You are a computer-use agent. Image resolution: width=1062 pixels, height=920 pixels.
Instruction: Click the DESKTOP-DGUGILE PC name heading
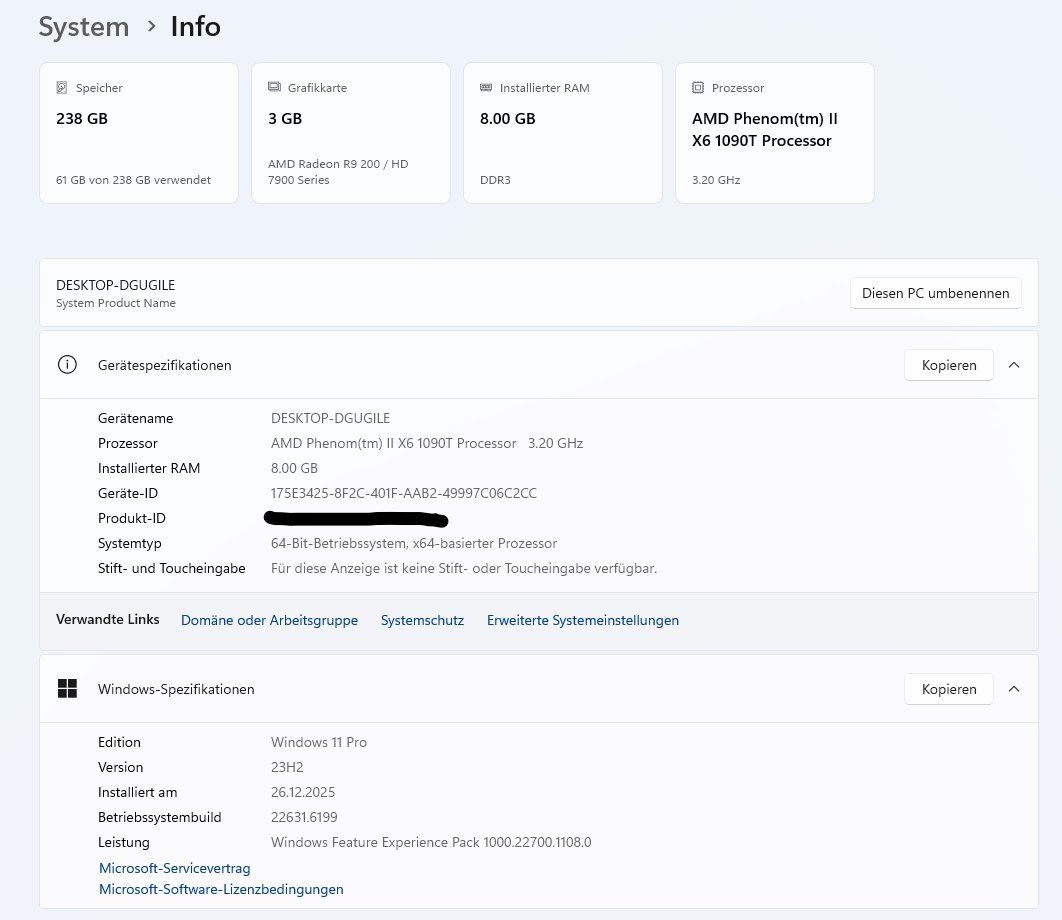[115, 285]
